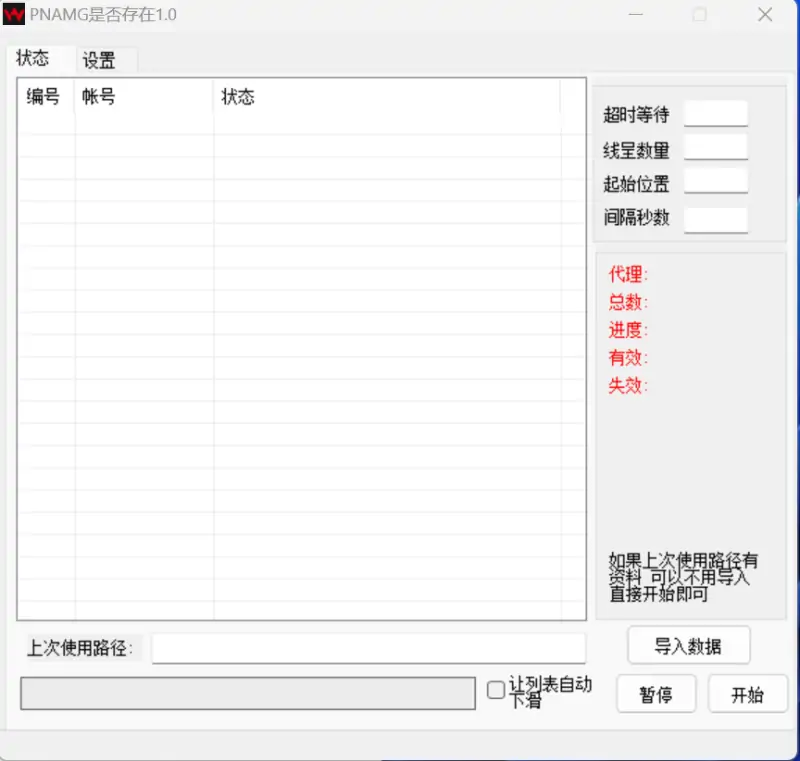Minimize the PNAMG window
The image size is (800, 761).
pos(636,15)
